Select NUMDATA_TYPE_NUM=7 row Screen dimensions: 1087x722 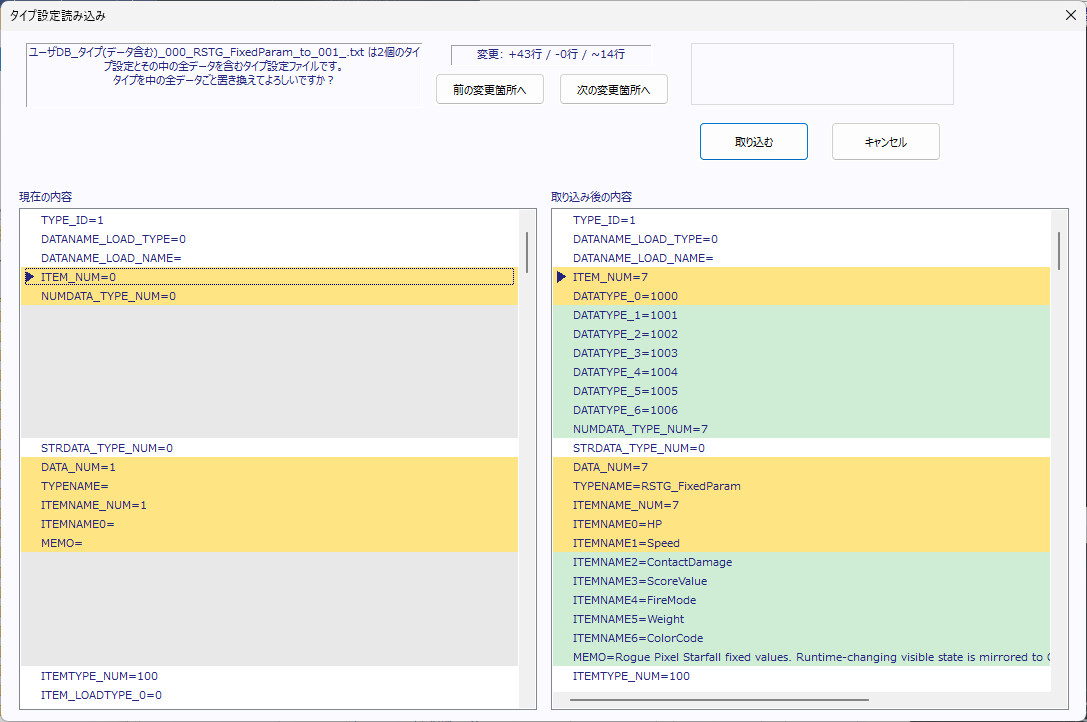801,429
